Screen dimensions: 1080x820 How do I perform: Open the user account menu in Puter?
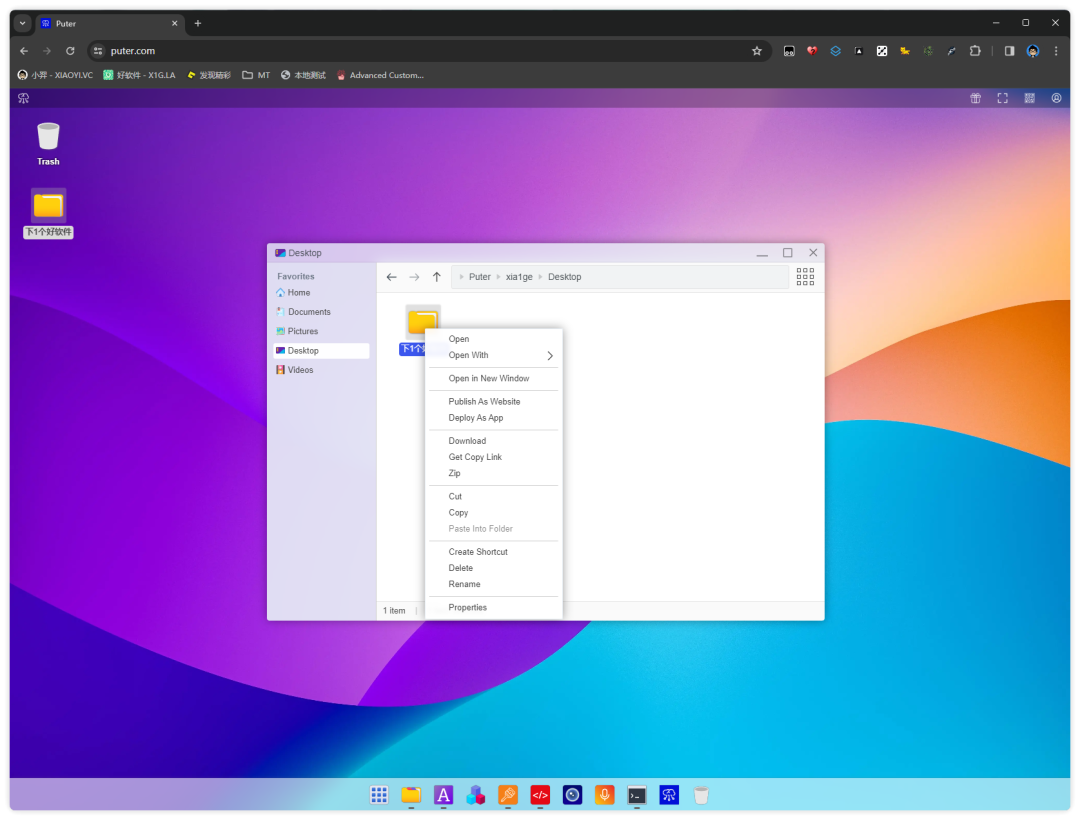coord(1056,98)
